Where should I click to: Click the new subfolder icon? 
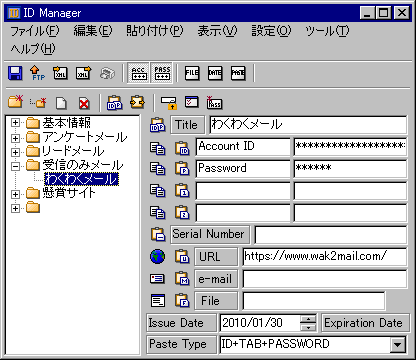pyautogui.click(x=38, y=102)
